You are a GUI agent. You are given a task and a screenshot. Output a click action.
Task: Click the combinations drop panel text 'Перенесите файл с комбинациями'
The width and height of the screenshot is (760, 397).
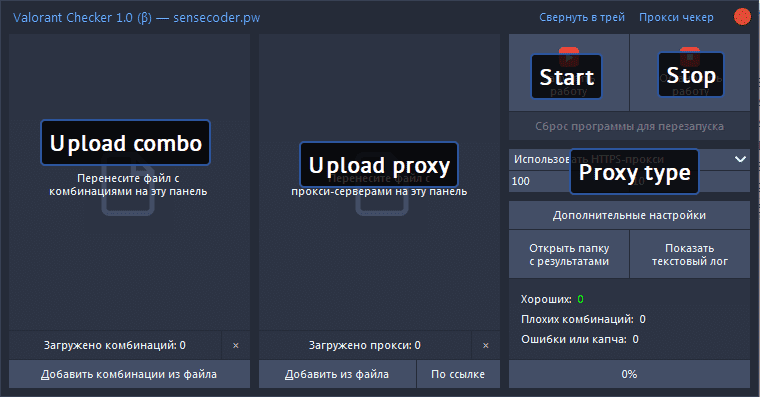click(x=128, y=185)
